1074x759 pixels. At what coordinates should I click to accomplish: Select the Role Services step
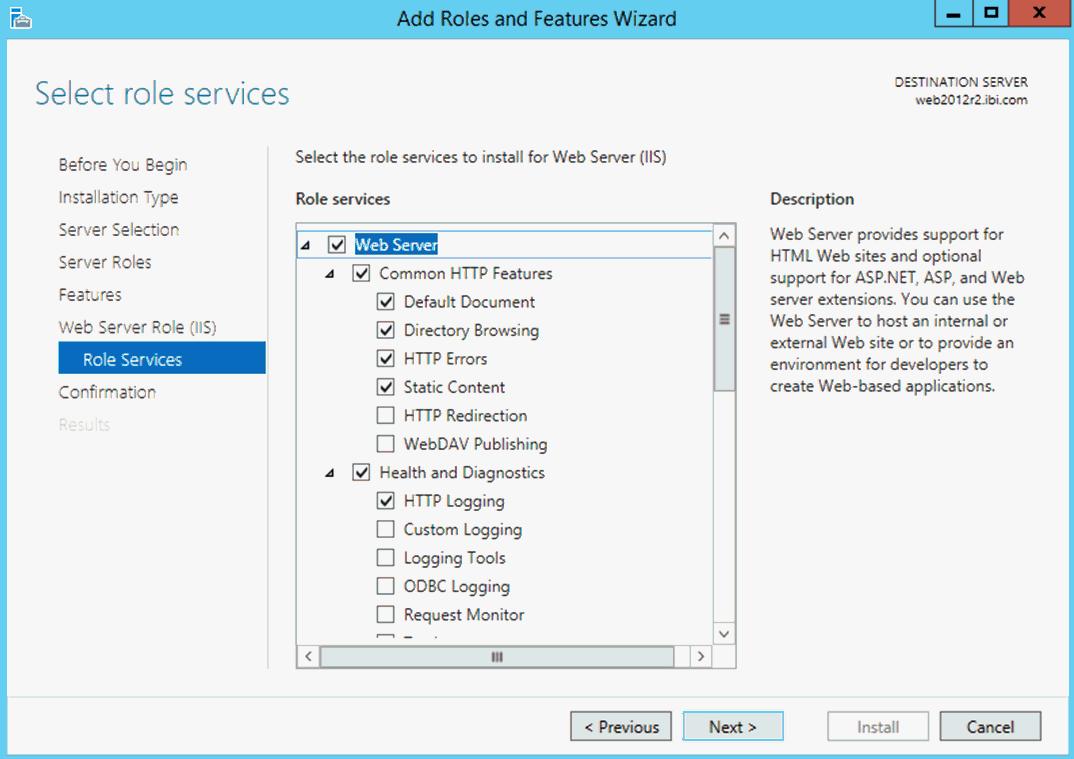click(162, 358)
